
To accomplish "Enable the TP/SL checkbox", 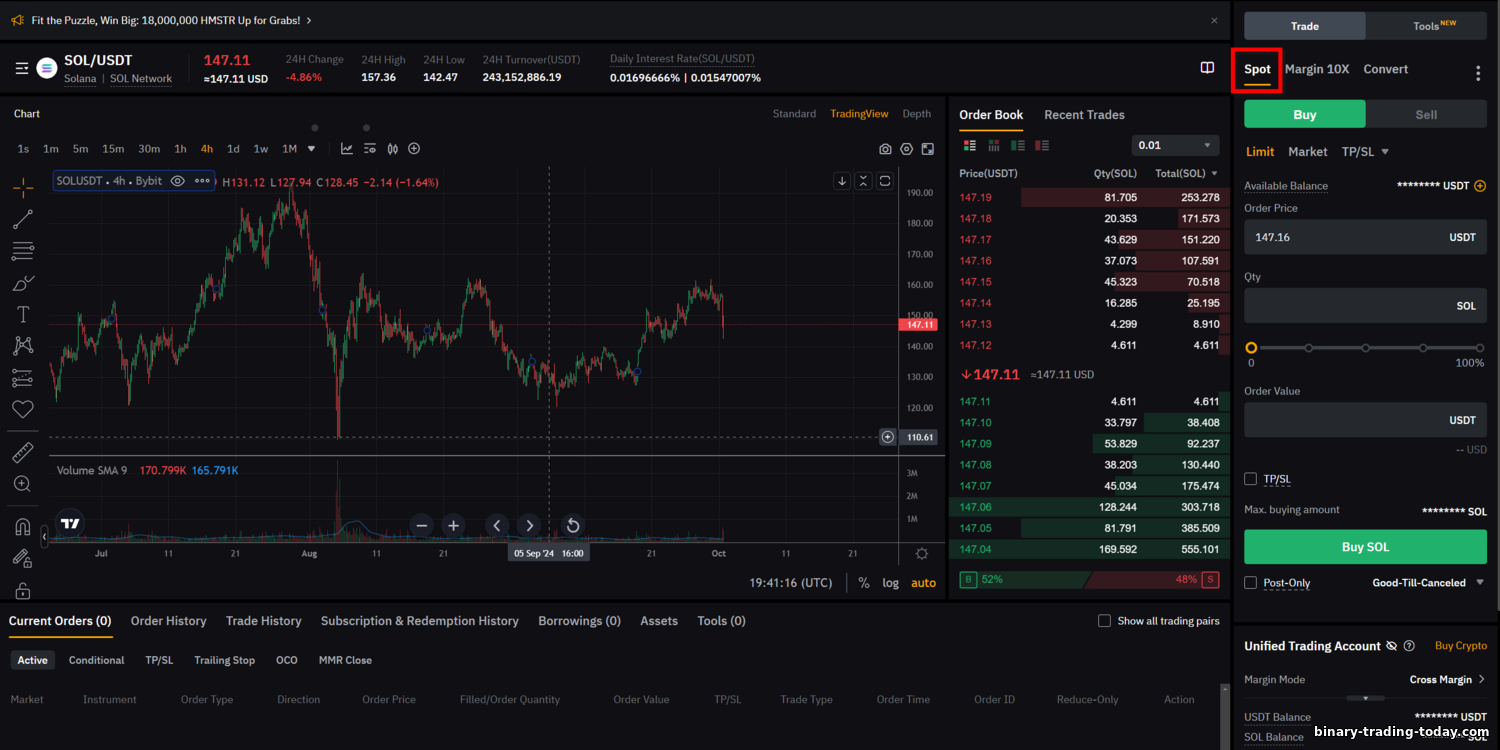I will pyautogui.click(x=1250, y=479).
